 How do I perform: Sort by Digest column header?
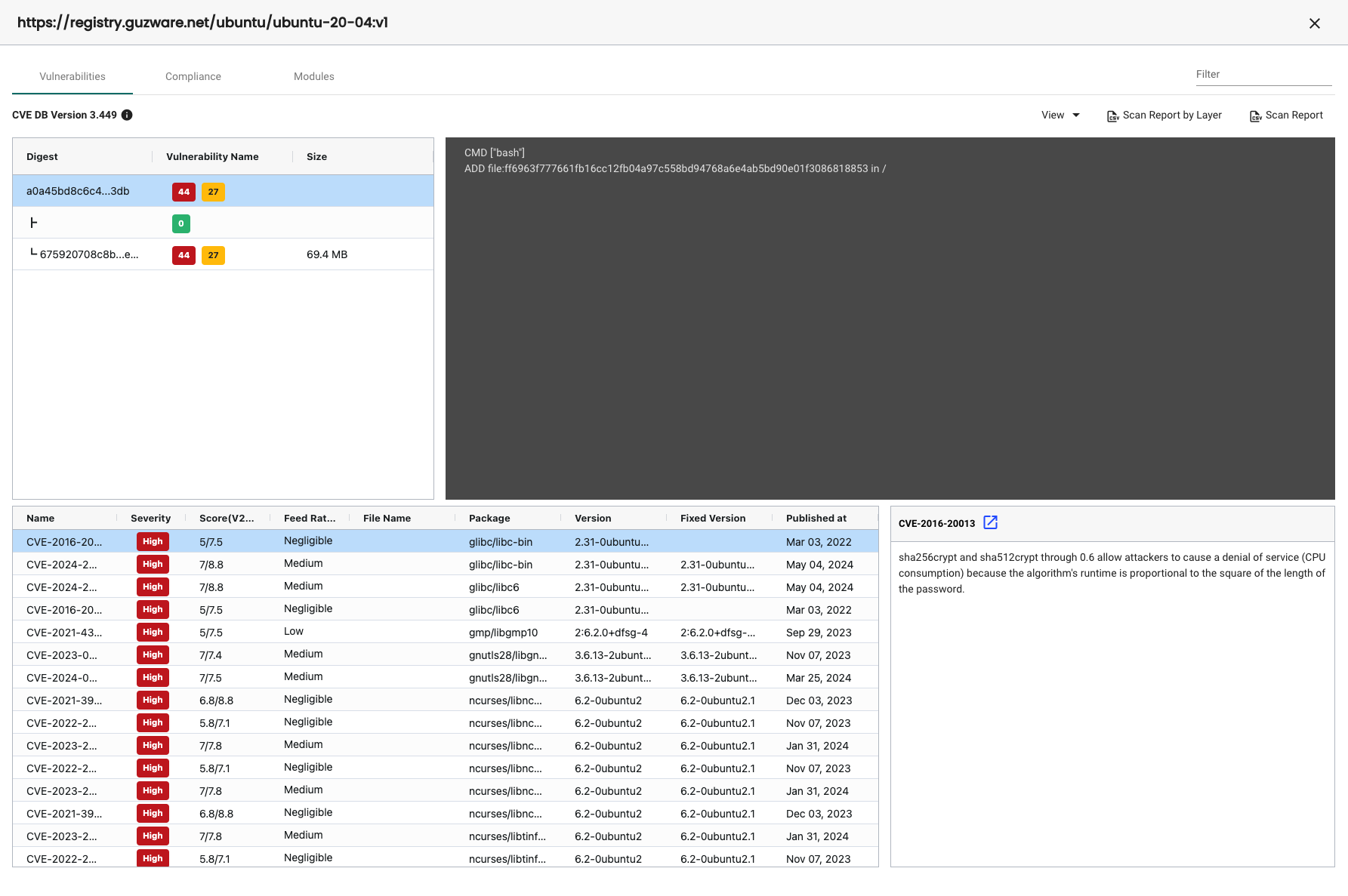[42, 156]
